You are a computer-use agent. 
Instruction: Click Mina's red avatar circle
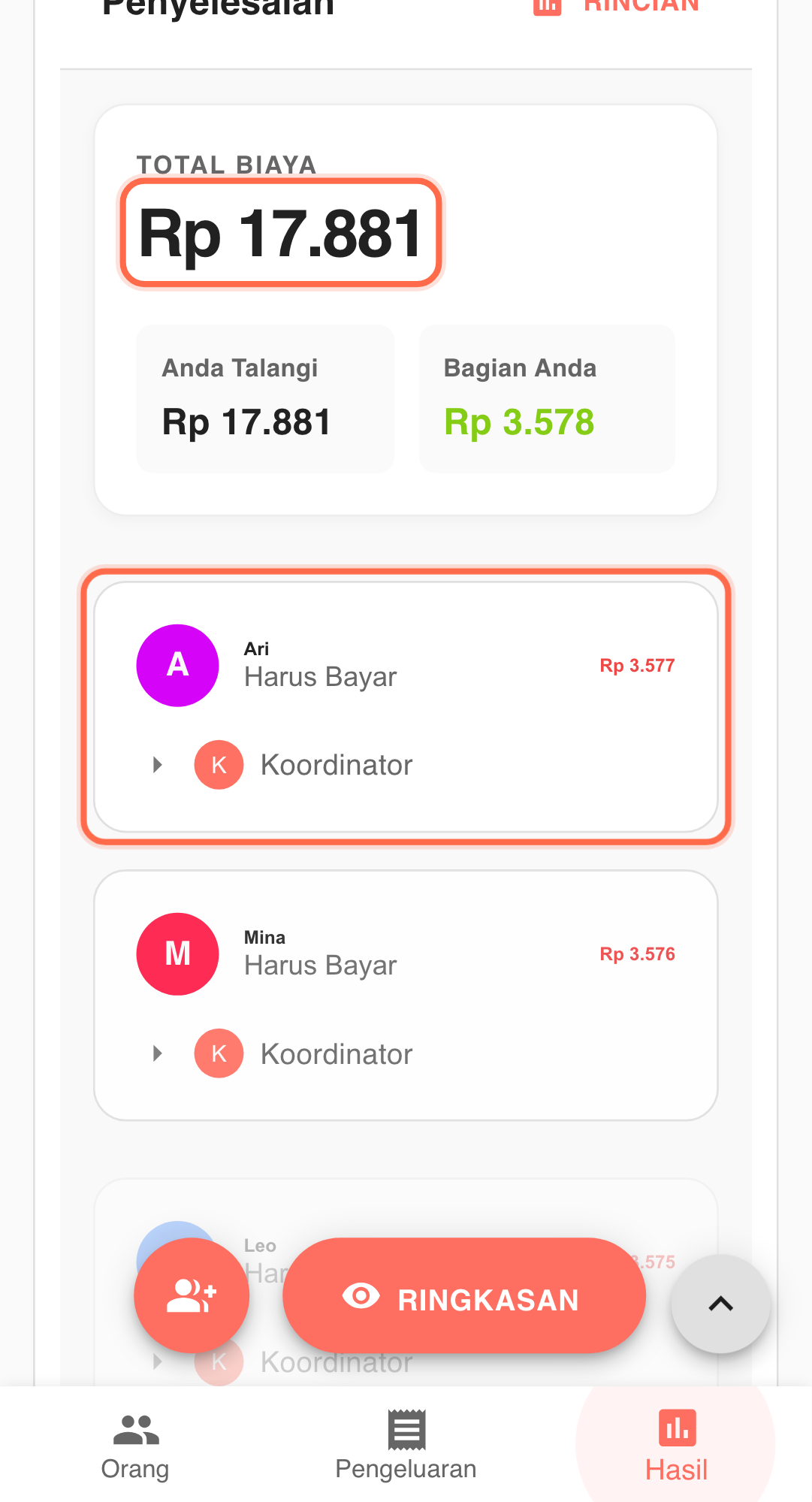177,953
